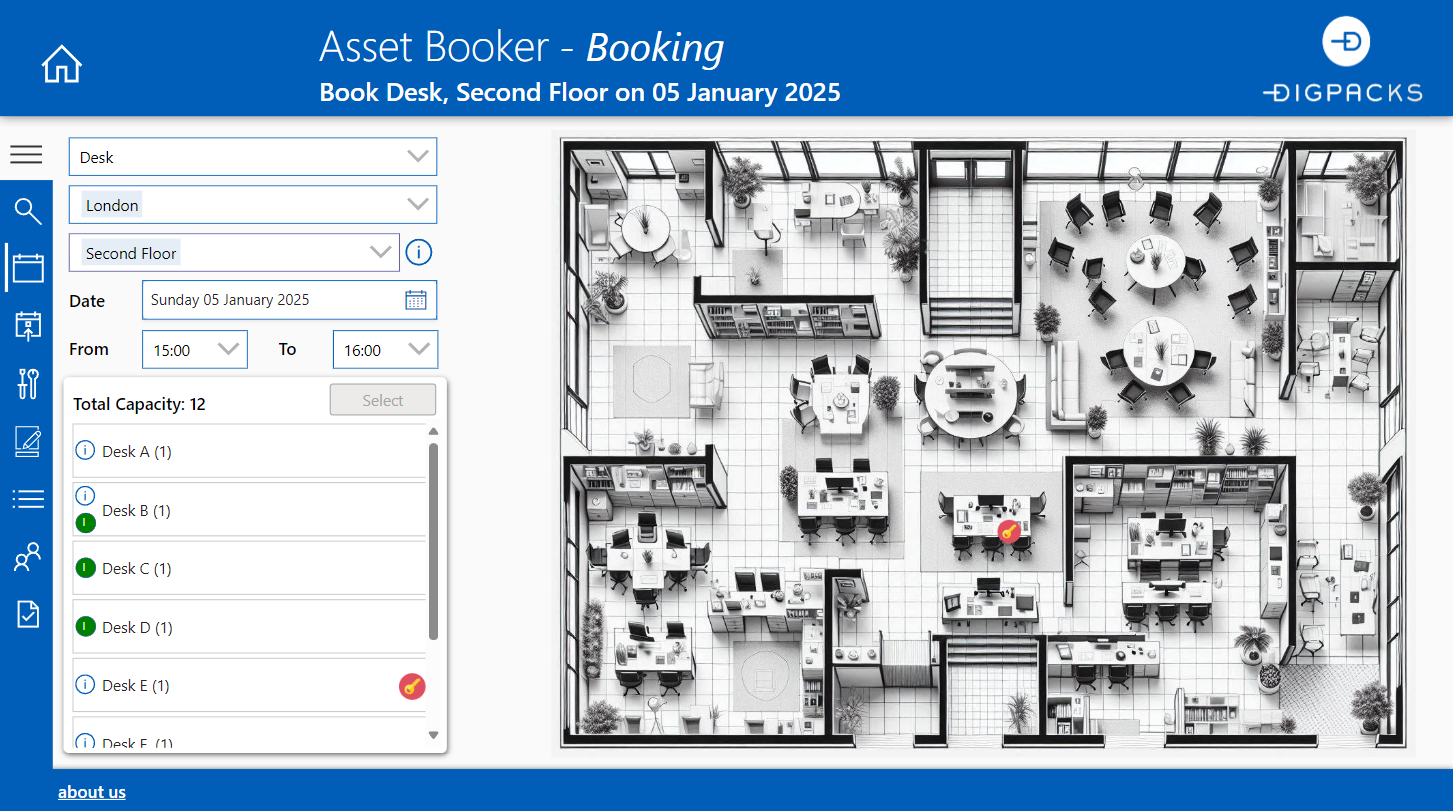
Task: Open the date picker calendar icon
Action: click(x=416, y=300)
